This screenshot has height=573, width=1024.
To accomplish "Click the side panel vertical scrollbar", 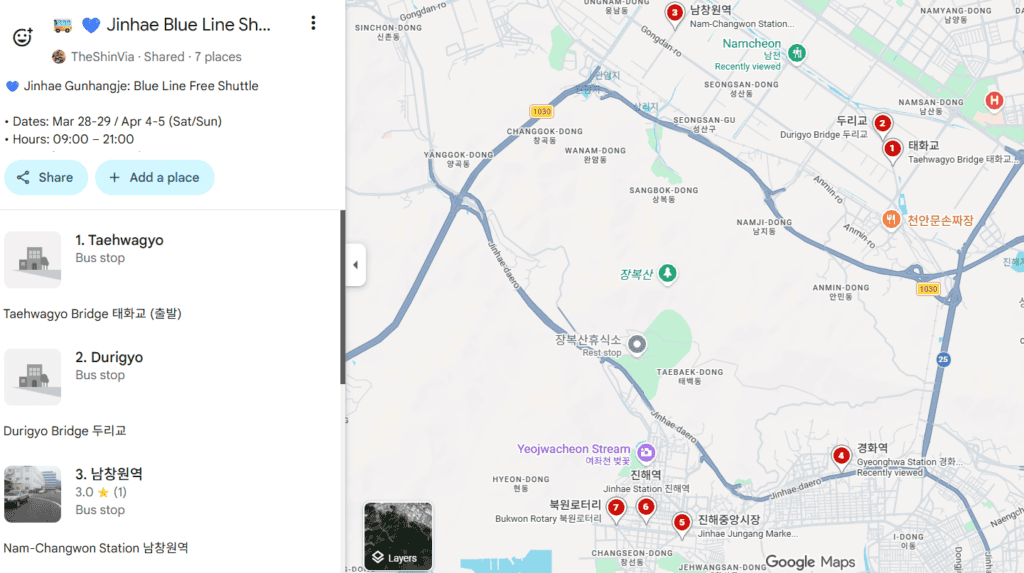I will point(342,298).
